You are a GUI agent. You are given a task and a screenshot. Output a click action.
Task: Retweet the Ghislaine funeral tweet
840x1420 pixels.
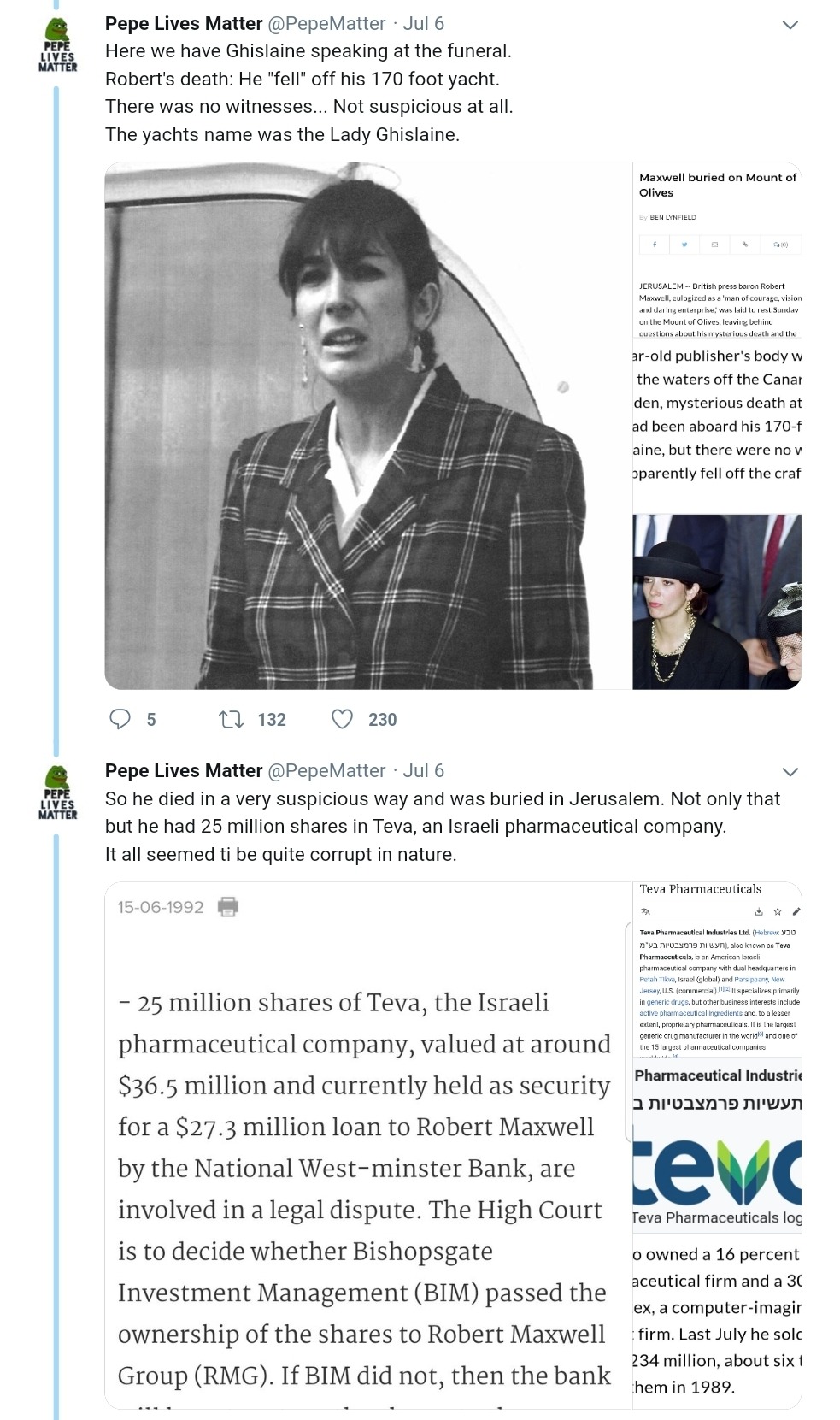[x=232, y=719]
